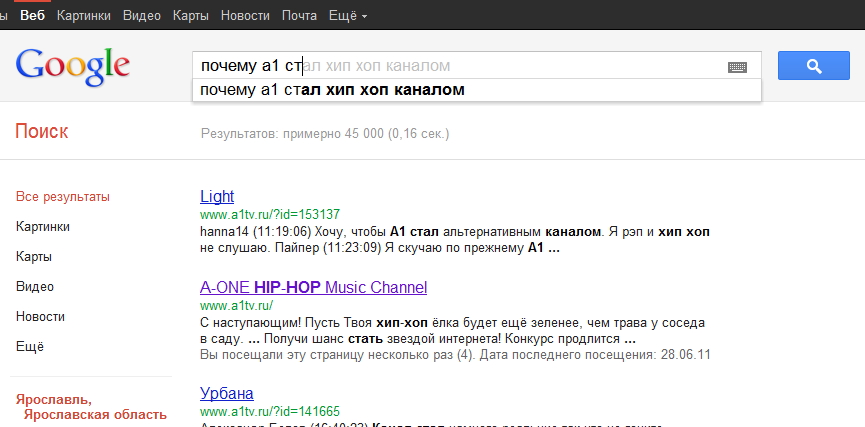
Task: Open the Урбана search result
Action: [x=227, y=393]
